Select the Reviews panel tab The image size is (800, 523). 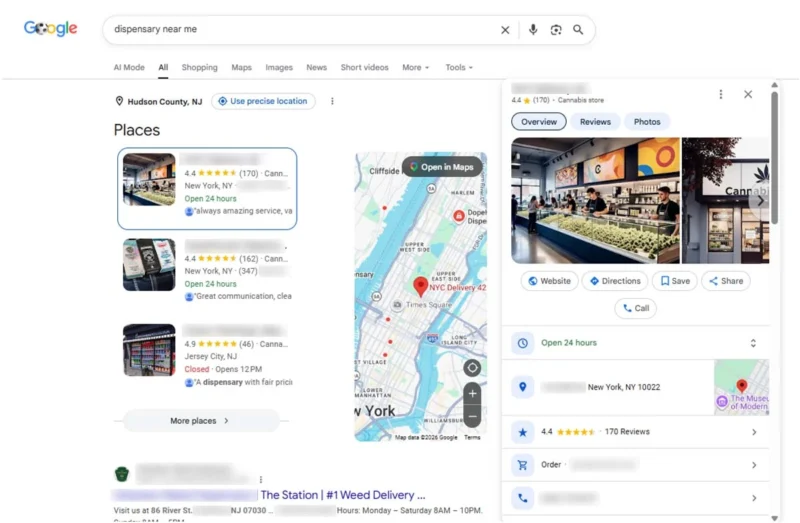click(595, 122)
